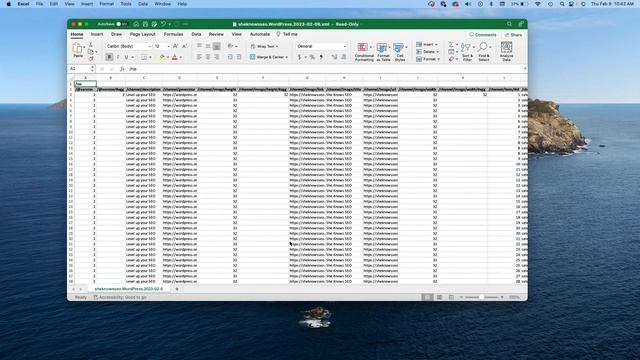Click the add new sheet plus button
The width and height of the screenshot is (640, 360).
pos(177,289)
